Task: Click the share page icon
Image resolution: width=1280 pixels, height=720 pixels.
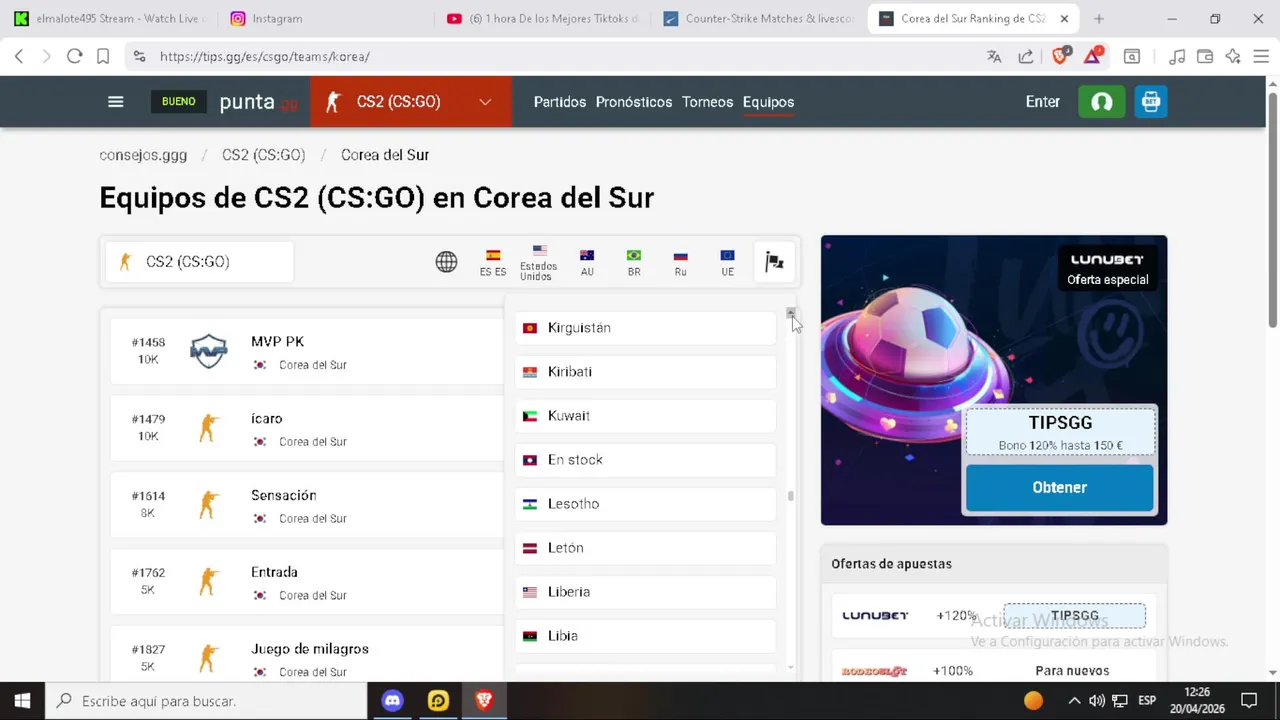Action: (x=1026, y=57)
